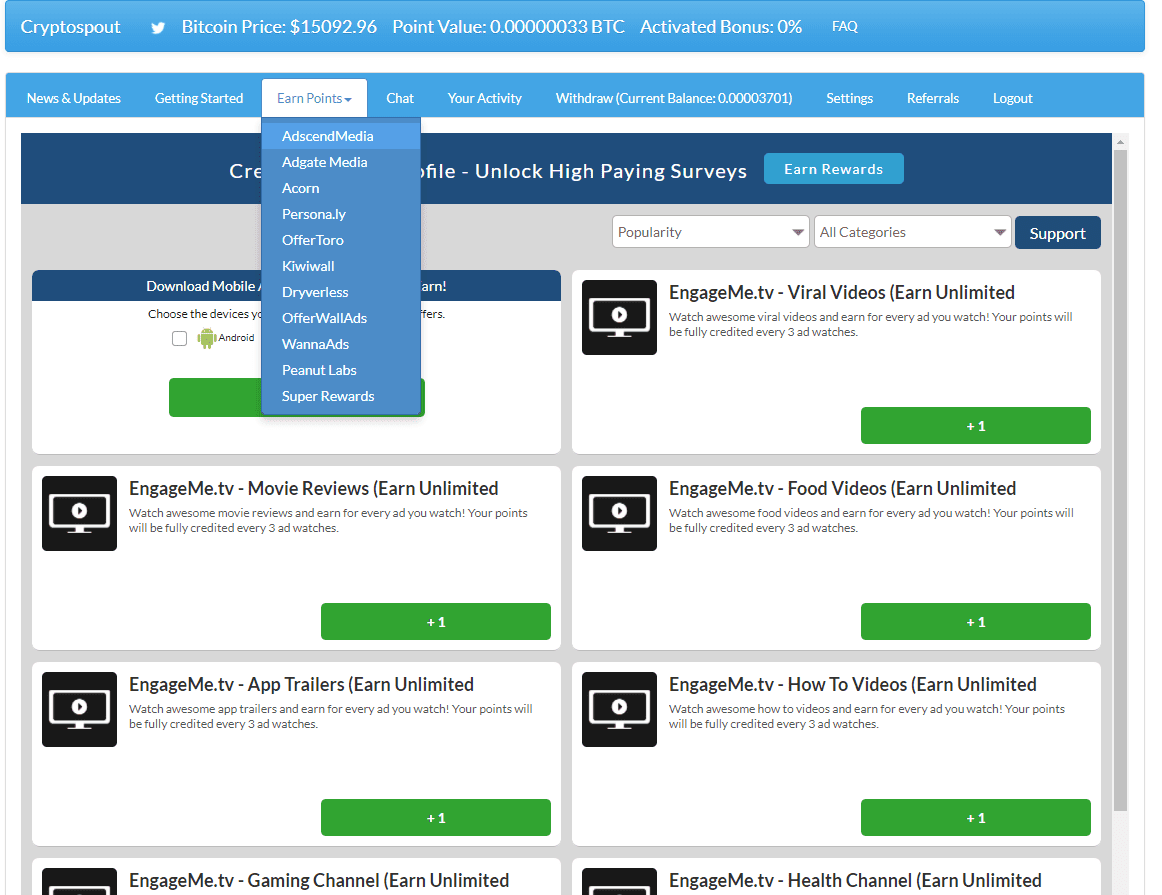Click +1 button for Food Videos offer
The image size is (1162, 895).
coord(975,622)
